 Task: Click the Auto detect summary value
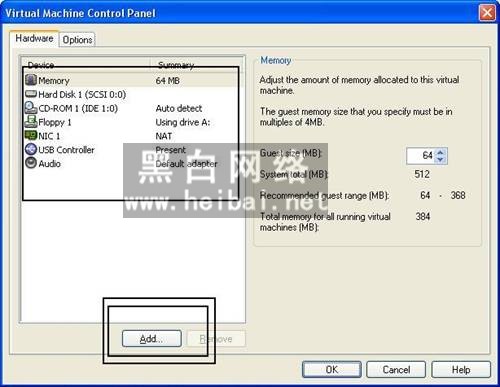coord(179,108)
